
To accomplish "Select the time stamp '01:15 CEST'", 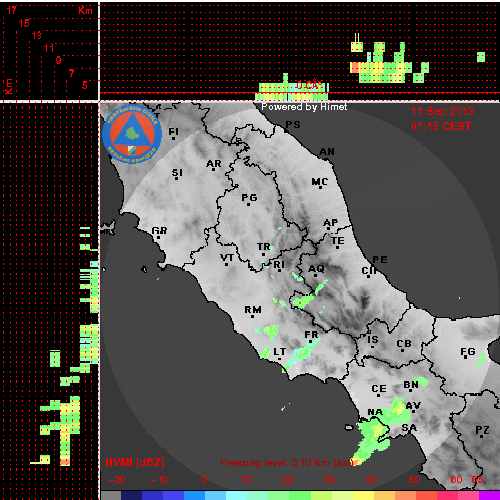I will coord(441,126).
